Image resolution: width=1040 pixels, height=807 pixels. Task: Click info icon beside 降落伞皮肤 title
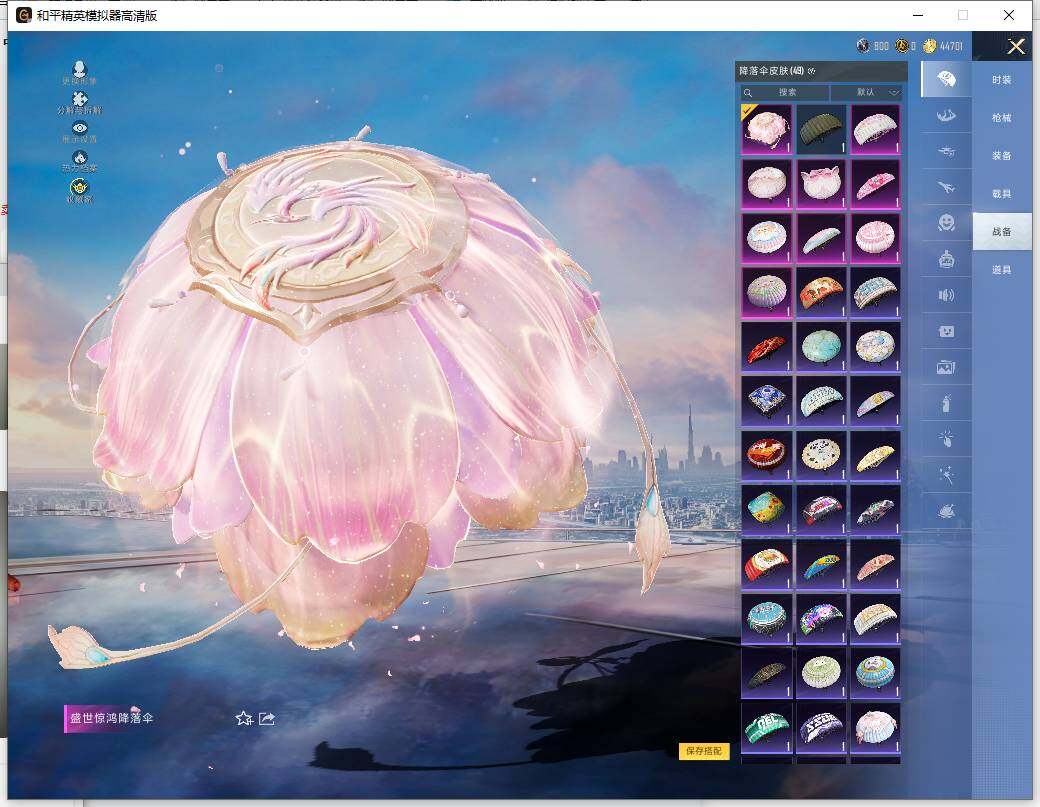point(812,71)
